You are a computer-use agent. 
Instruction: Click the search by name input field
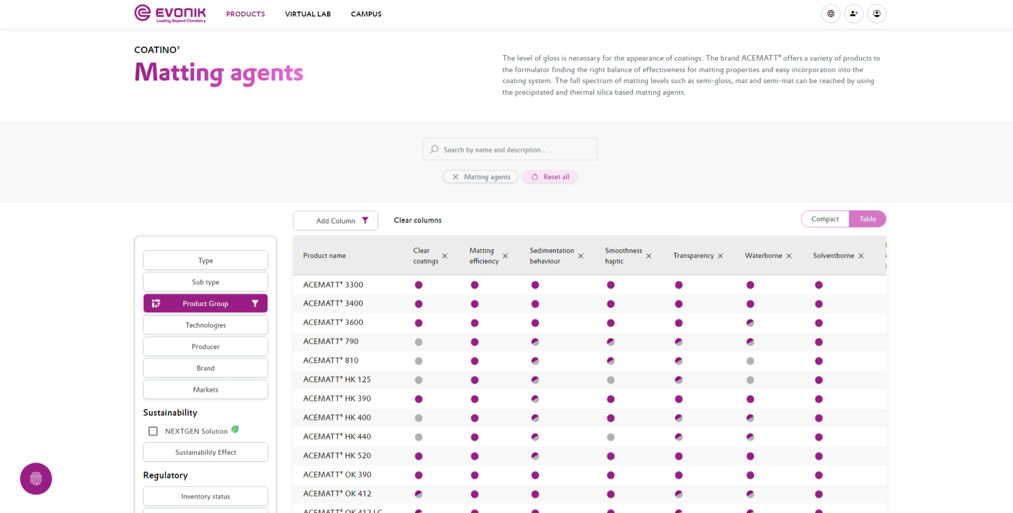click(x=510, y=149)
